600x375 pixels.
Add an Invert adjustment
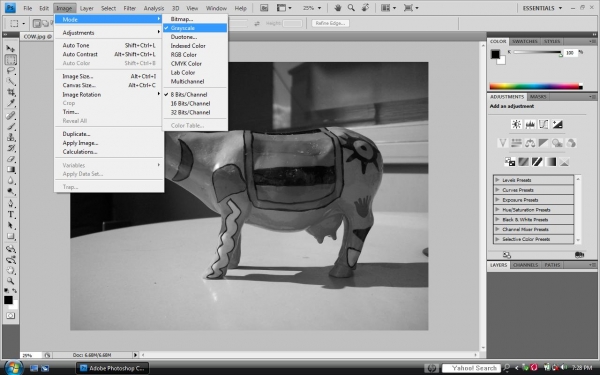[509, 162]
